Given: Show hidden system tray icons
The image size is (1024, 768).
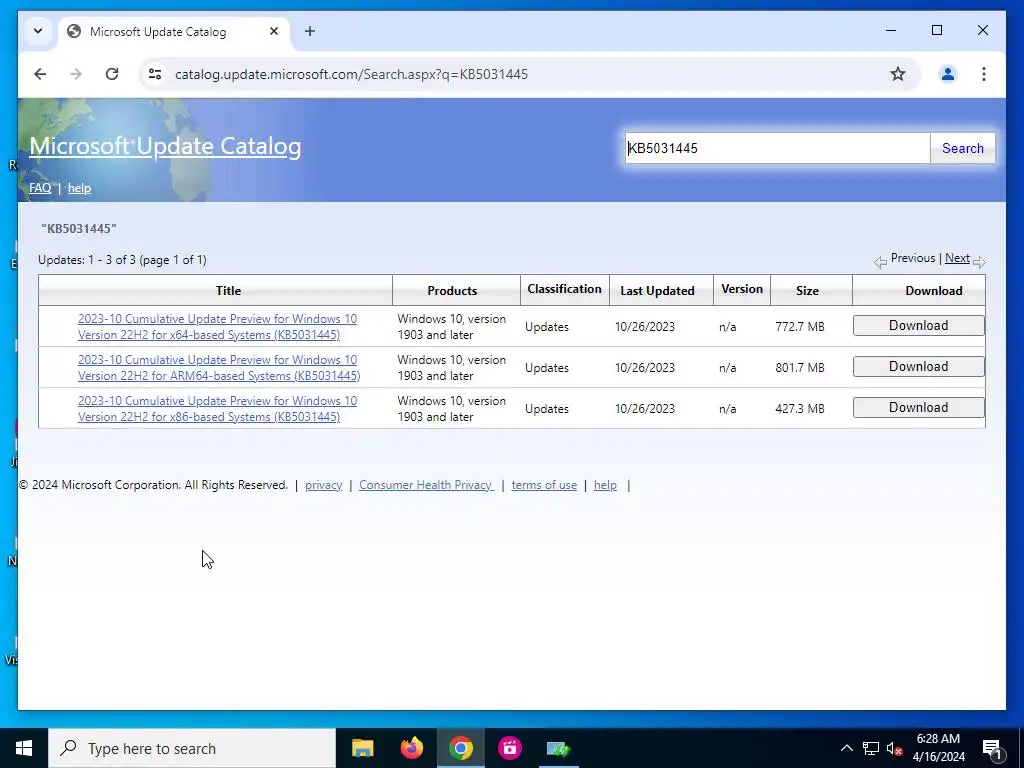Looking at the screenshot, I should point(846,748).
